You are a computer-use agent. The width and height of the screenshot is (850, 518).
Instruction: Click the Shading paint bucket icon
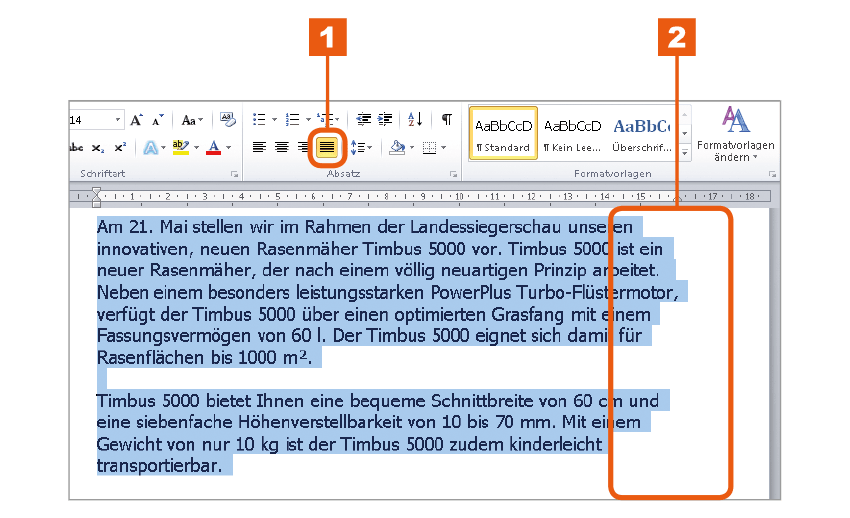click(397, 147)
